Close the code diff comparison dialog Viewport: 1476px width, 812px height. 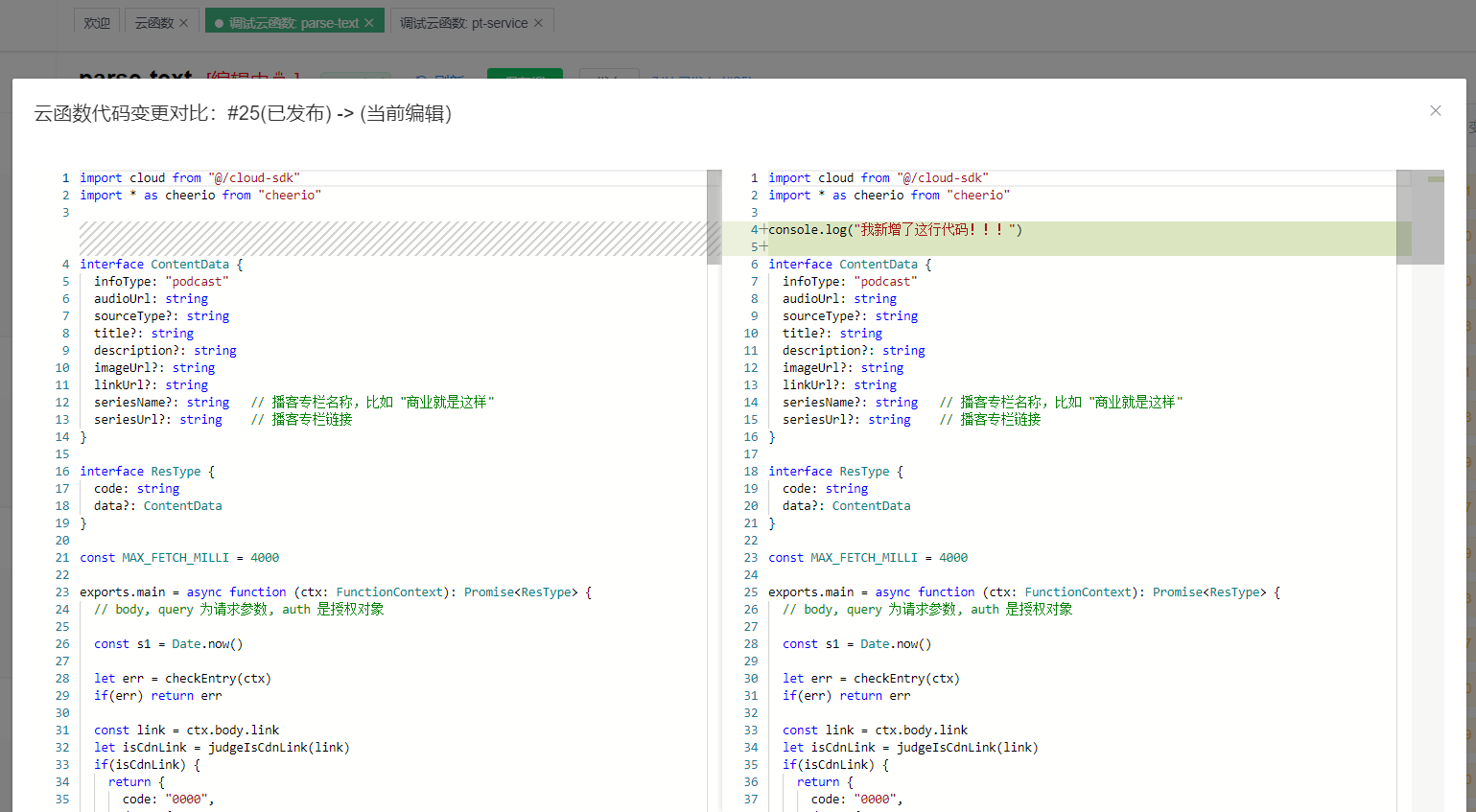(1435, 111)
